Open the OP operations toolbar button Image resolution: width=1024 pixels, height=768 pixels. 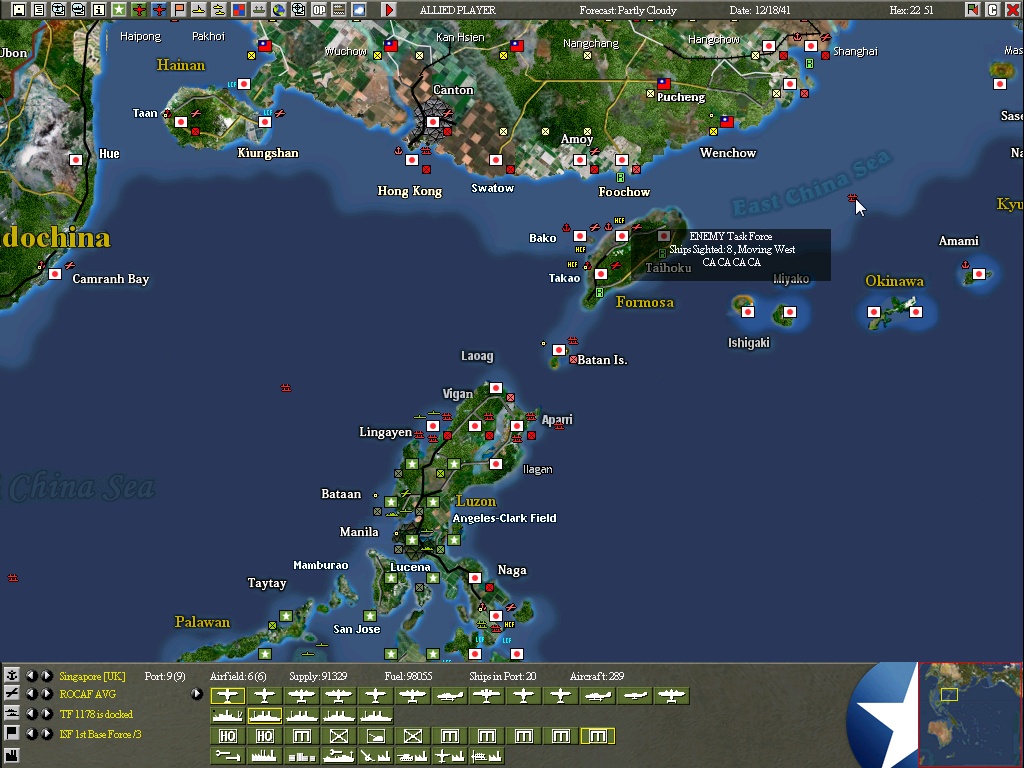pyautogui.click(x=319, y=10)
